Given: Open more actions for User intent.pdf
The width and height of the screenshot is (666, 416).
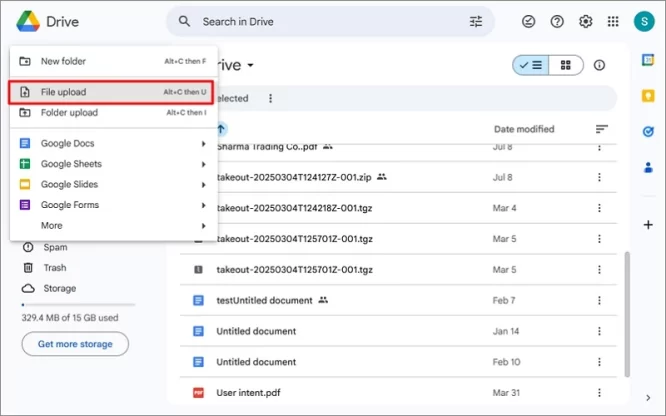Looking at the screenshot, I should click(x=599, y=393).
